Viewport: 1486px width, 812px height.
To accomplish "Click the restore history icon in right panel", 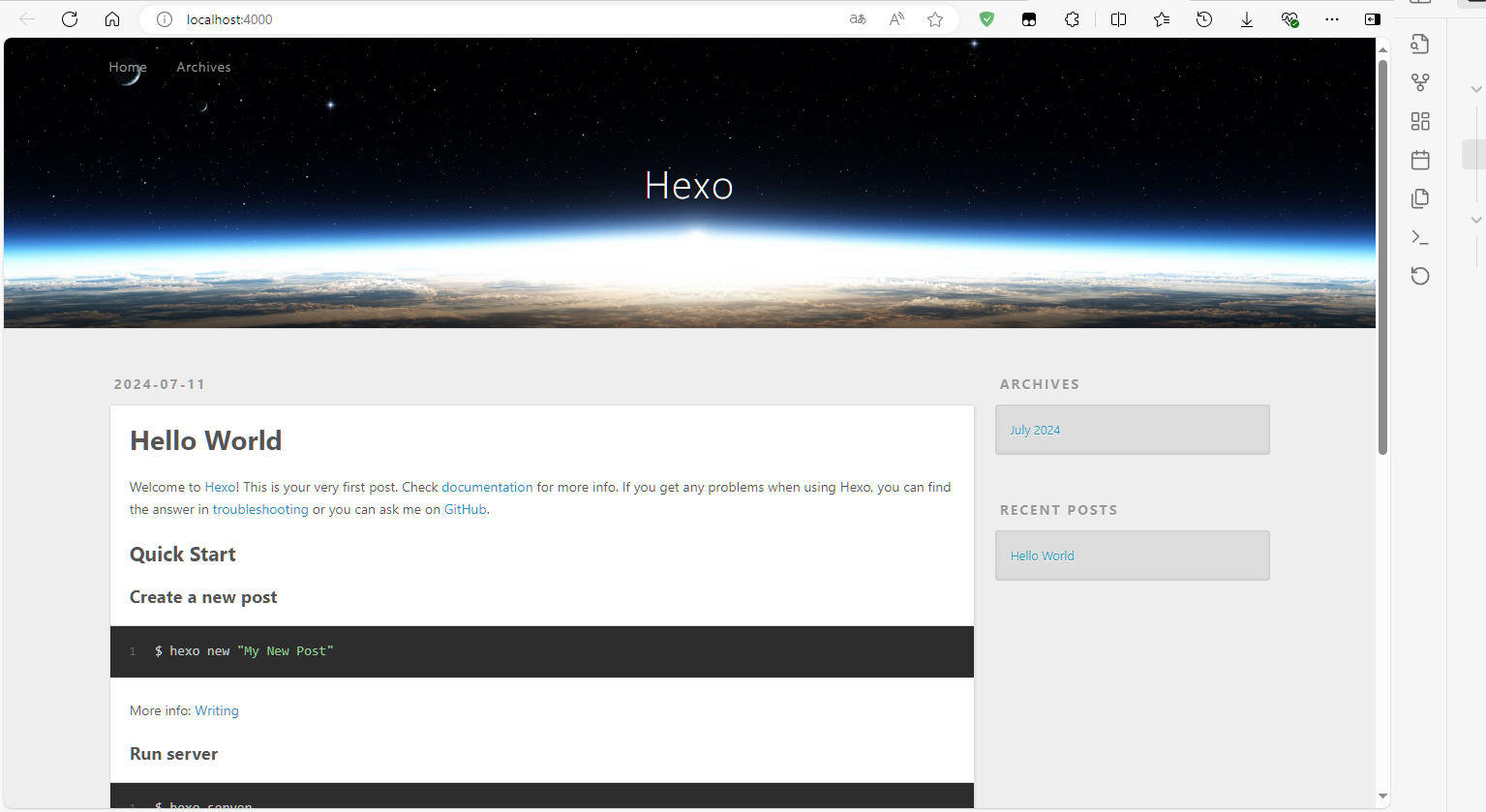I will (x=1420, y=276).
